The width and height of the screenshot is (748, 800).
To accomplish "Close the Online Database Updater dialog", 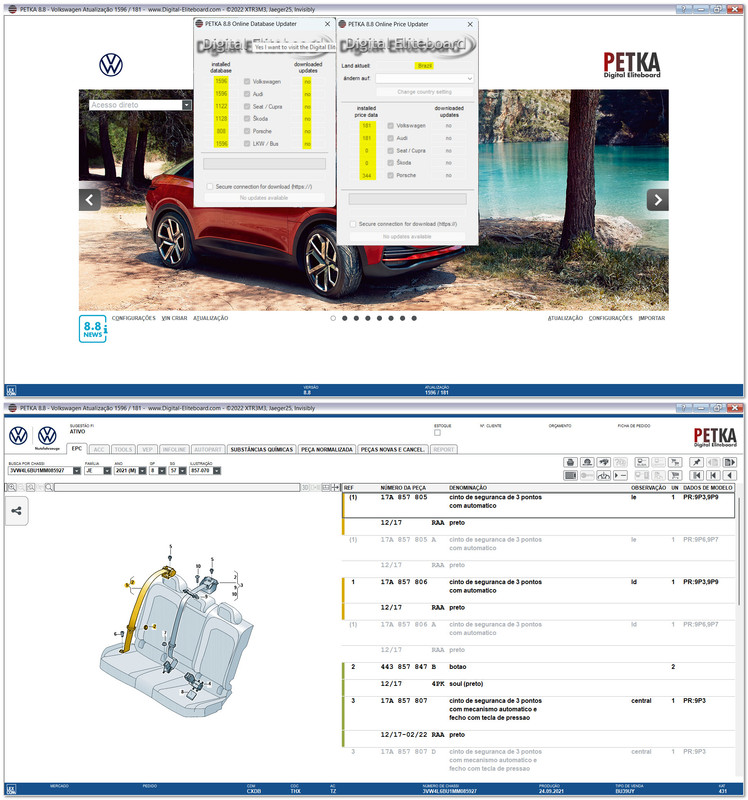I will pyautogui.click(x=327, y=24).
